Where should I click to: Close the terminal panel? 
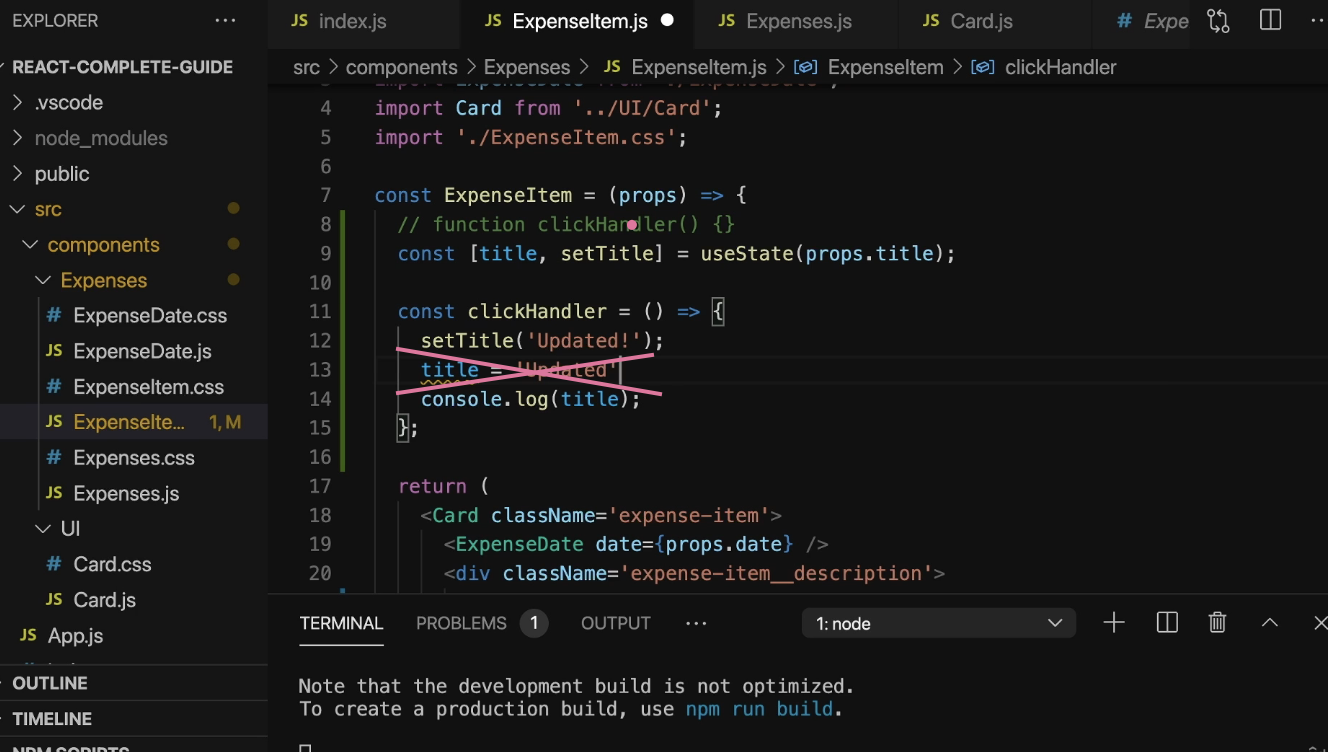point(1320,623)
